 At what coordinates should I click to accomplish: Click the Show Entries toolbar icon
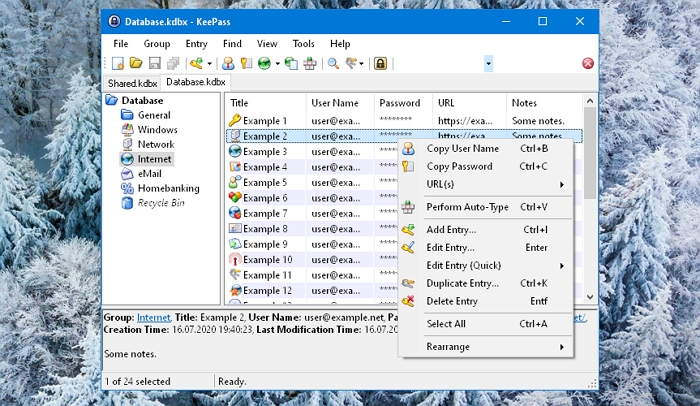pos(351,63)
